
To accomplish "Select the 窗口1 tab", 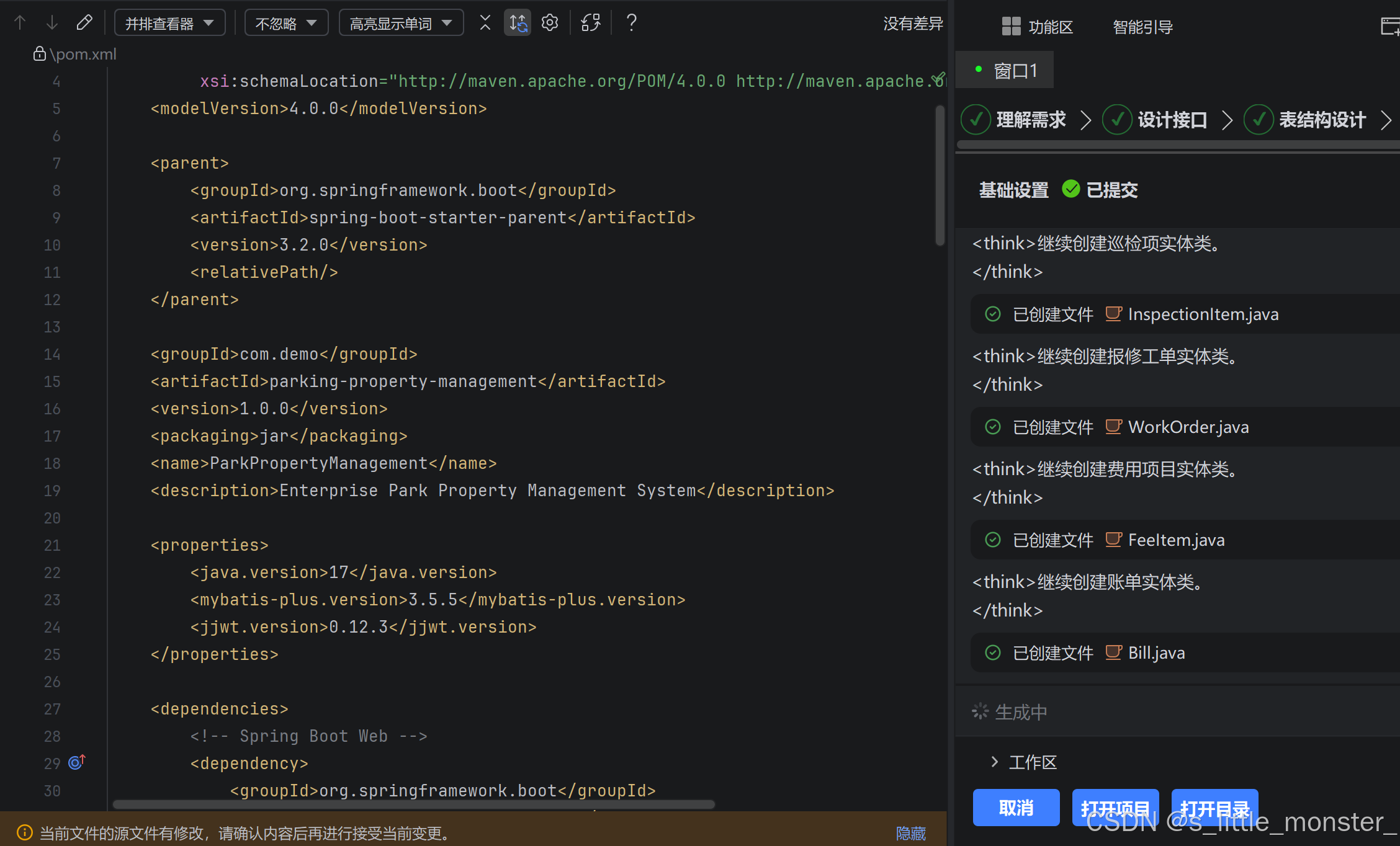I will tap(1005, 71).
